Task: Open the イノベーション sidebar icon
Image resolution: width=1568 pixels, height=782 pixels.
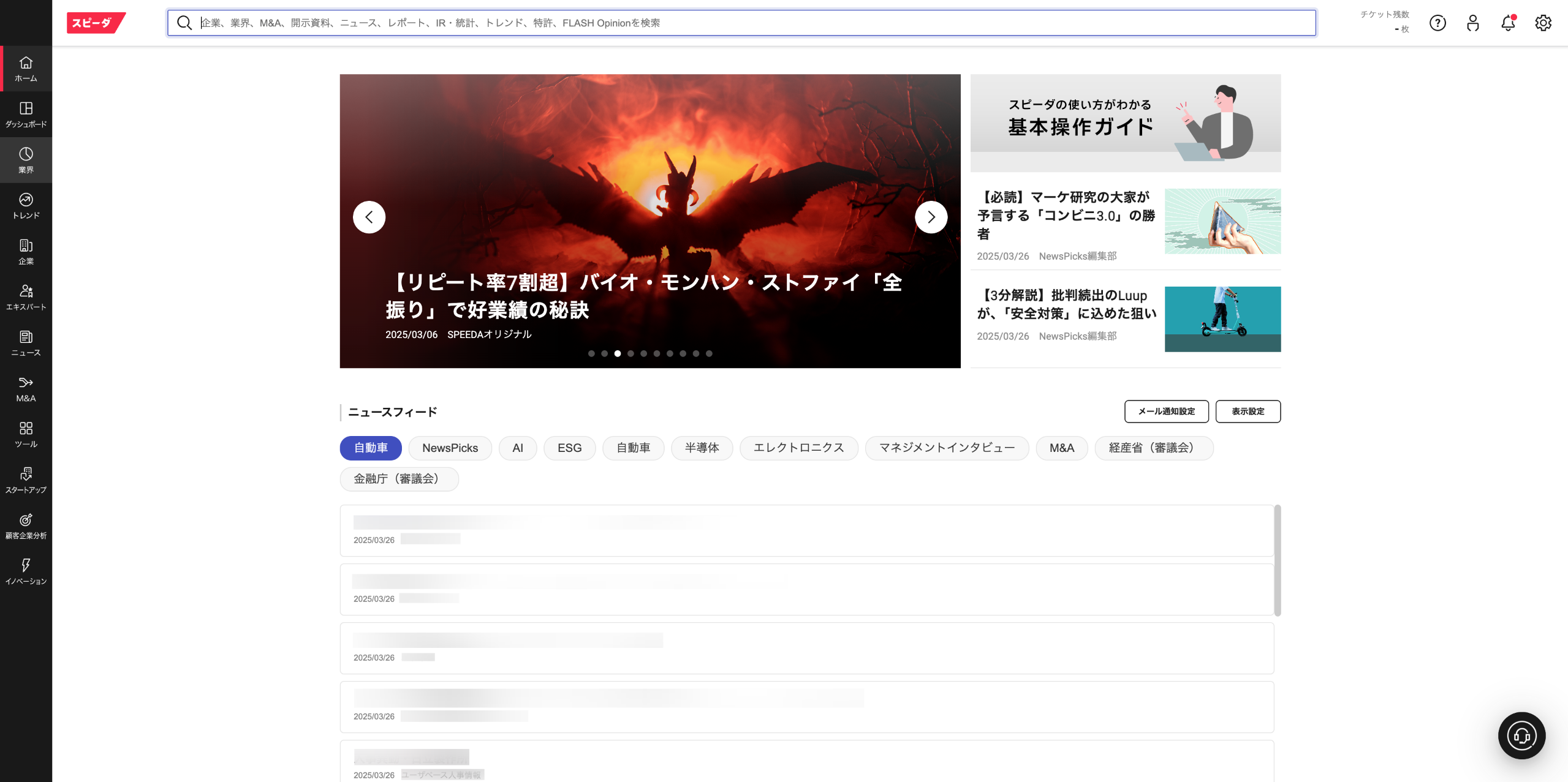Action: [26, 571]
